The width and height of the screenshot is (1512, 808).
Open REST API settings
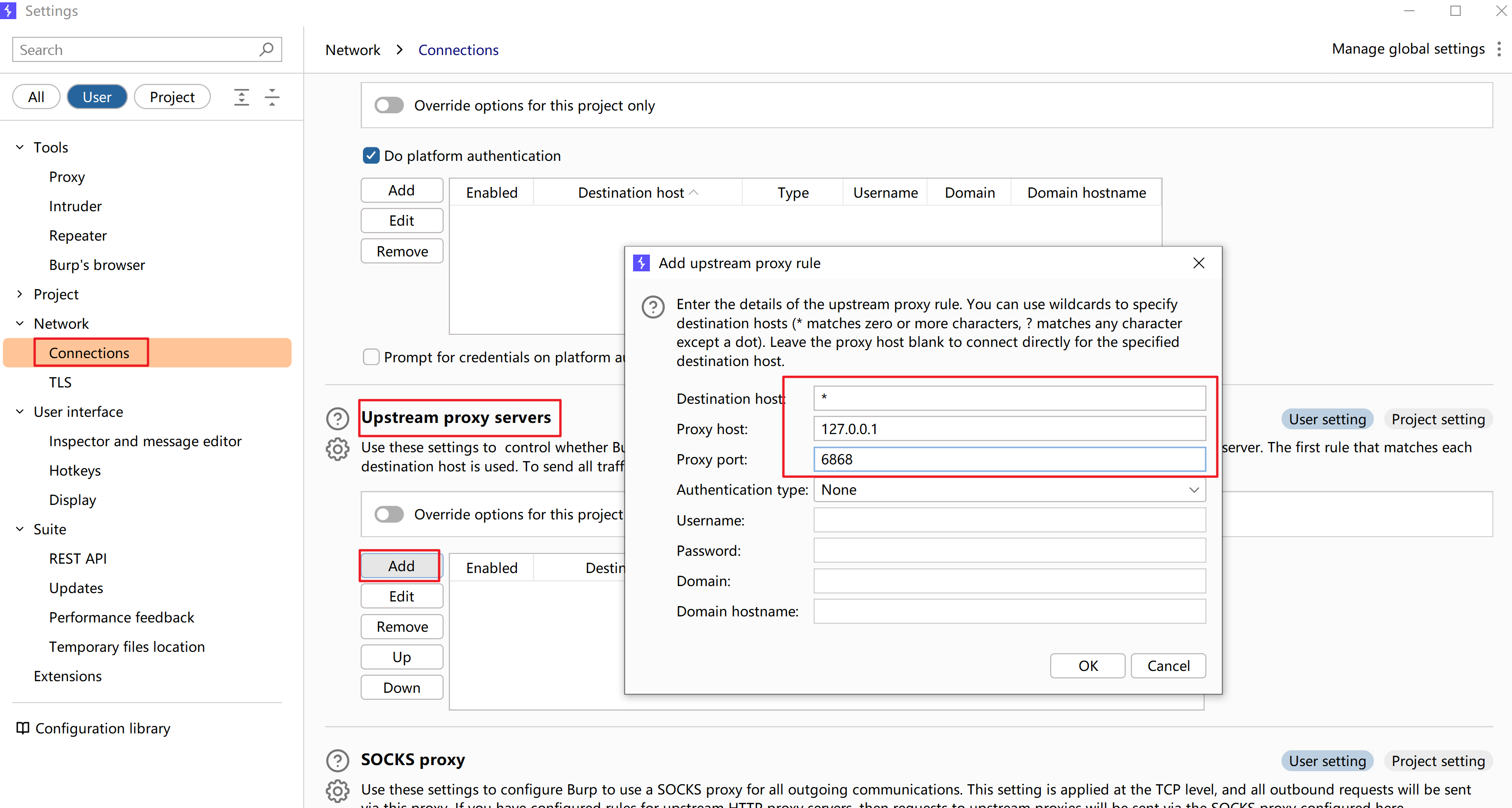(x=78, y=558)
